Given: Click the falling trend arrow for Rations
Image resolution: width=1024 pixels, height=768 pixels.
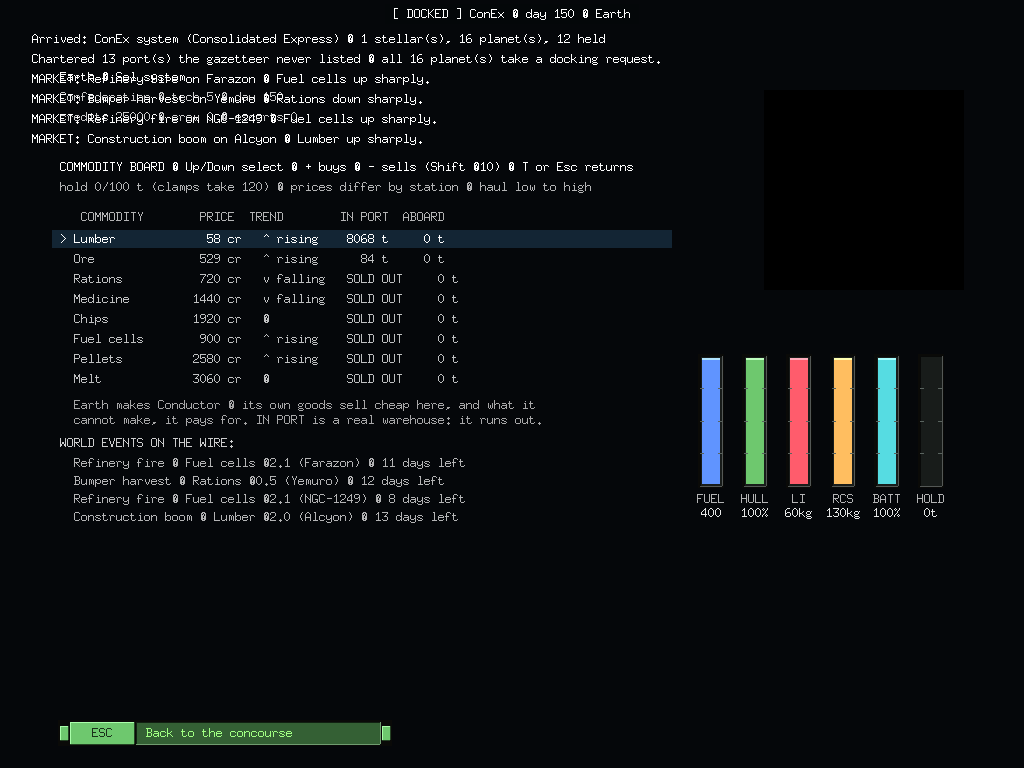Looking at the screenshot, I should 266,280.
